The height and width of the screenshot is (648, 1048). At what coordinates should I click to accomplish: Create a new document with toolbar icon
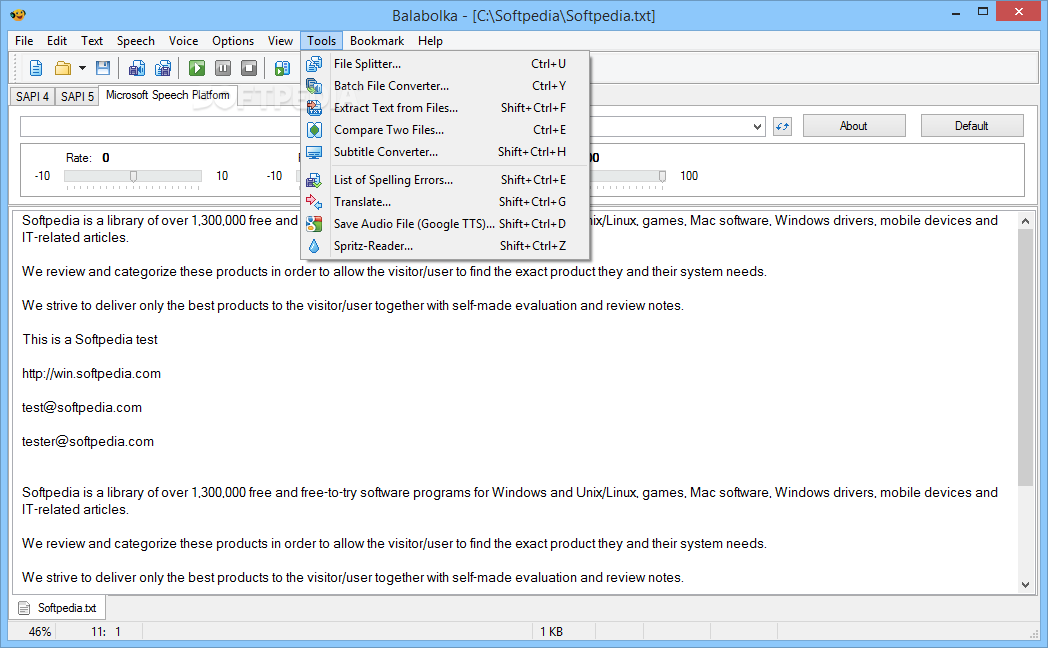click(36, 68)
